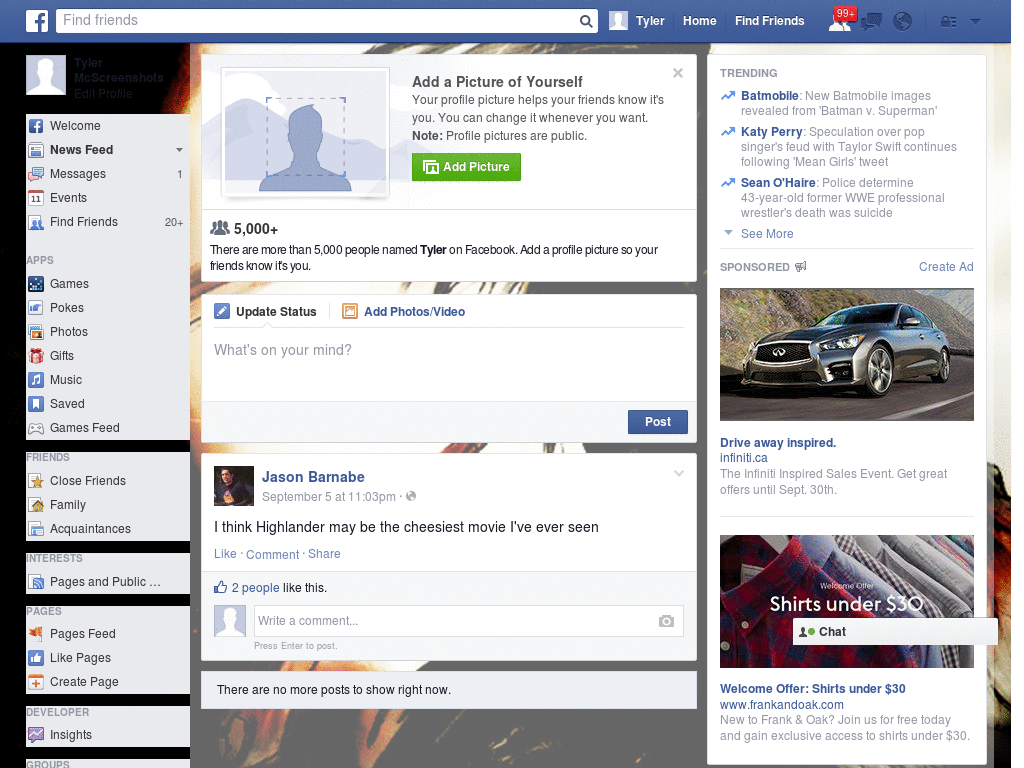
Task: Open Jason Barnabe's profile thumbnail
Action: point(234,486)
